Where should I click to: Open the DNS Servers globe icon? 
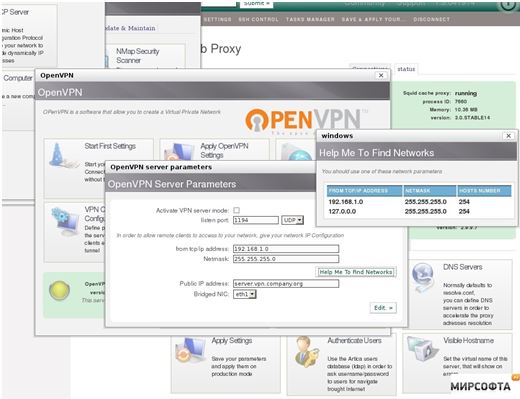point(423,276)
